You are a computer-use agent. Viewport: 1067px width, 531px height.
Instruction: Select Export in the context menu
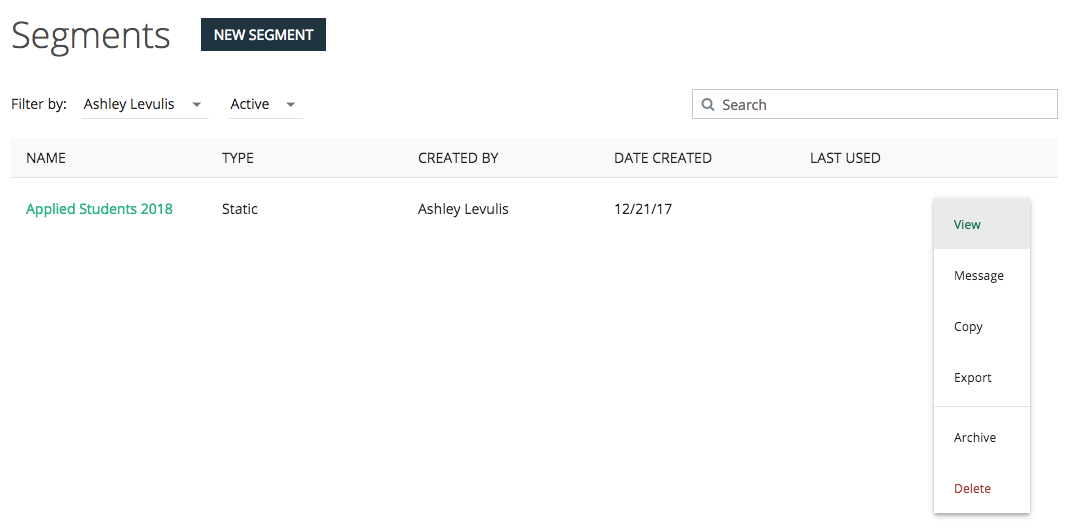click(x=981, y=377)
